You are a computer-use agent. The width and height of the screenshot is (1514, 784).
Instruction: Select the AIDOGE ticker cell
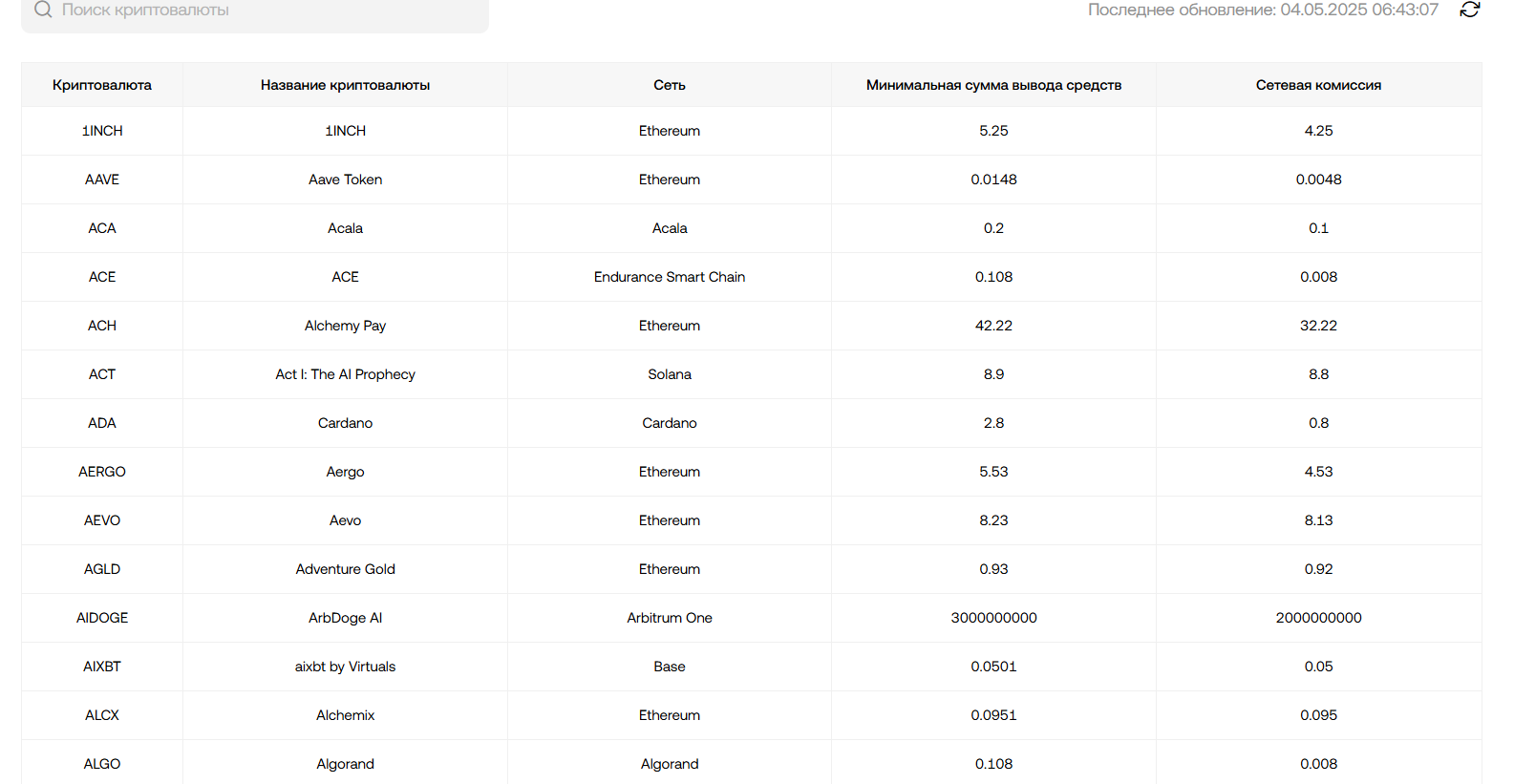102,618
